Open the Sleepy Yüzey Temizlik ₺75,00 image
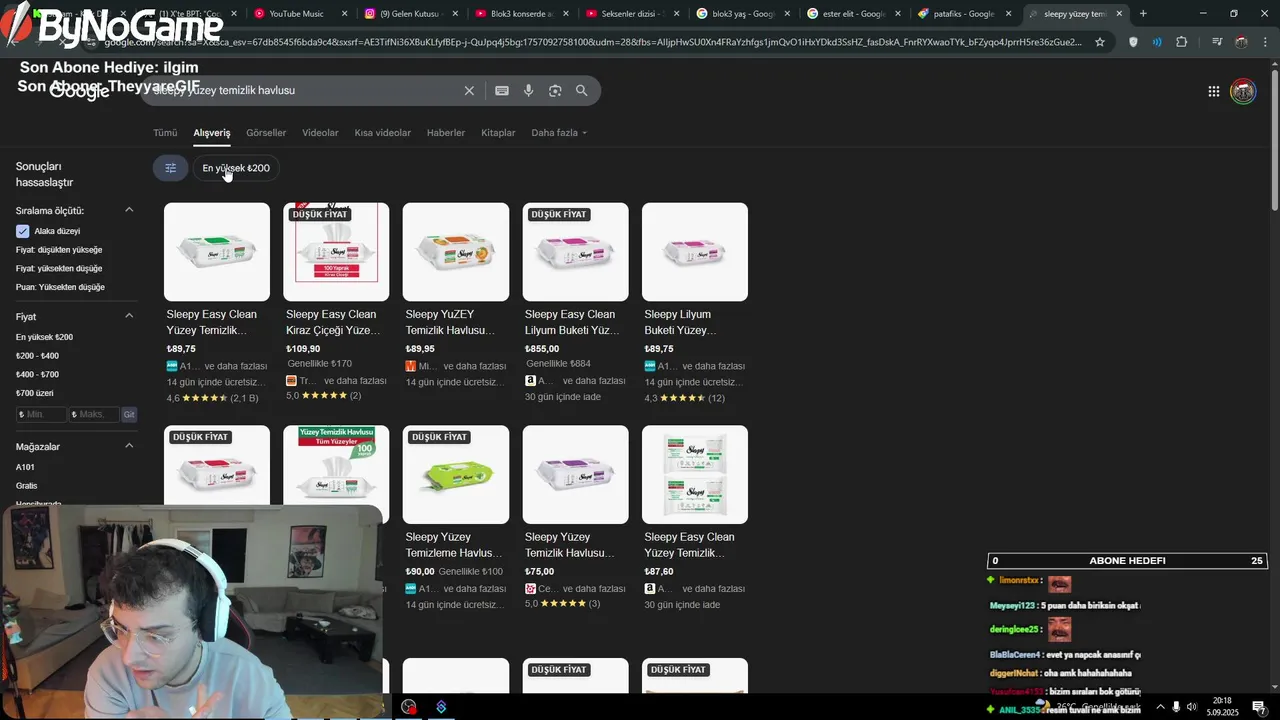 pos(575,475)
